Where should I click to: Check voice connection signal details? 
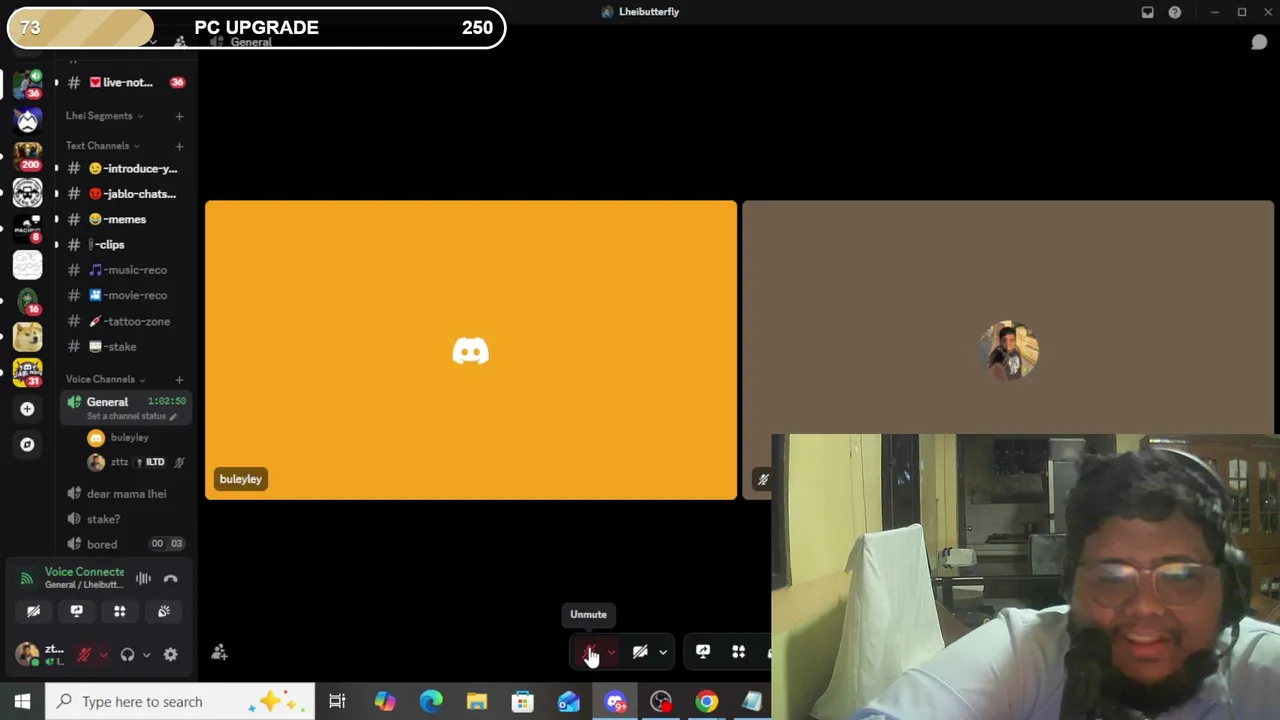point(27,579)
